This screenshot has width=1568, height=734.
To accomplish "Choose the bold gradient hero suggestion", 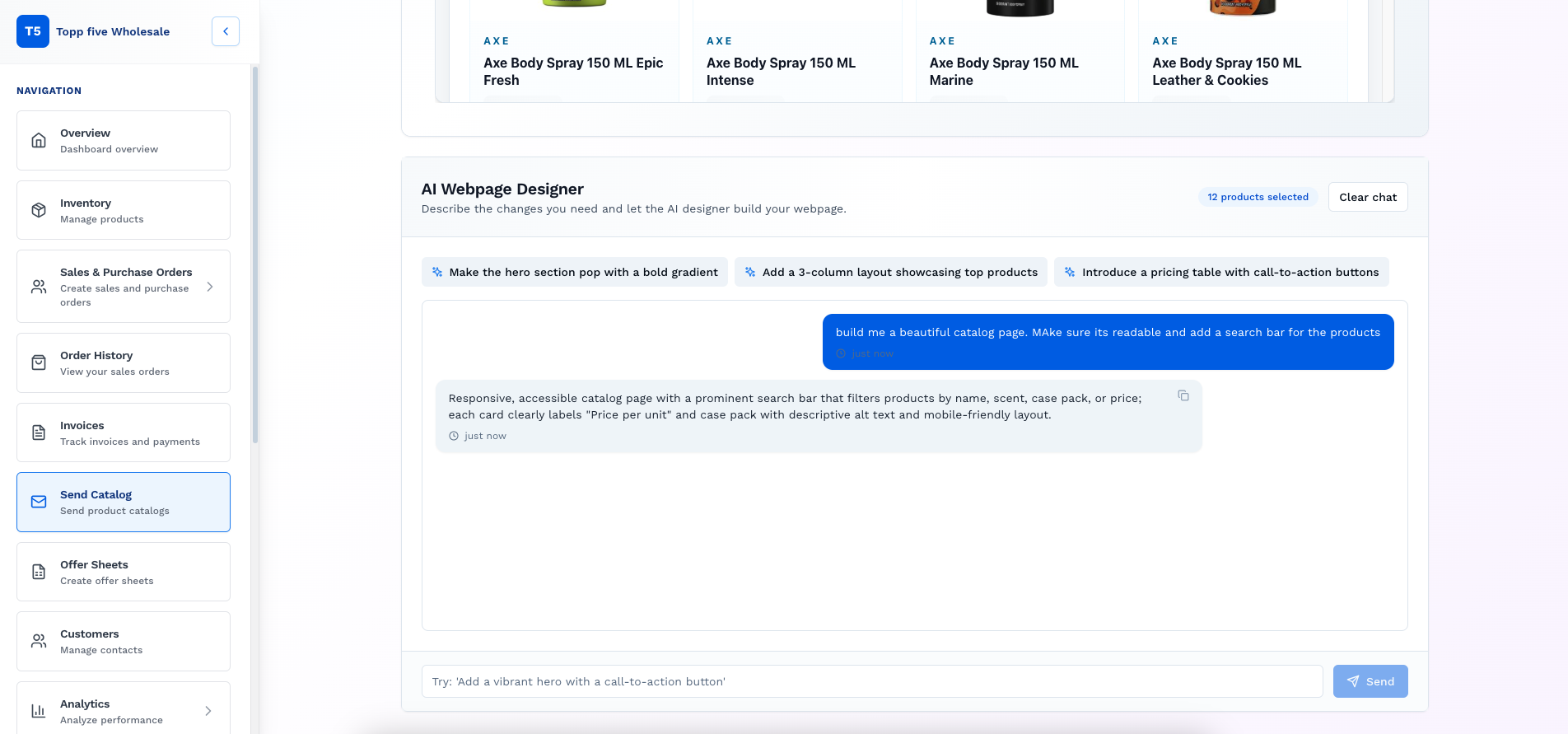I will [575, 272].
